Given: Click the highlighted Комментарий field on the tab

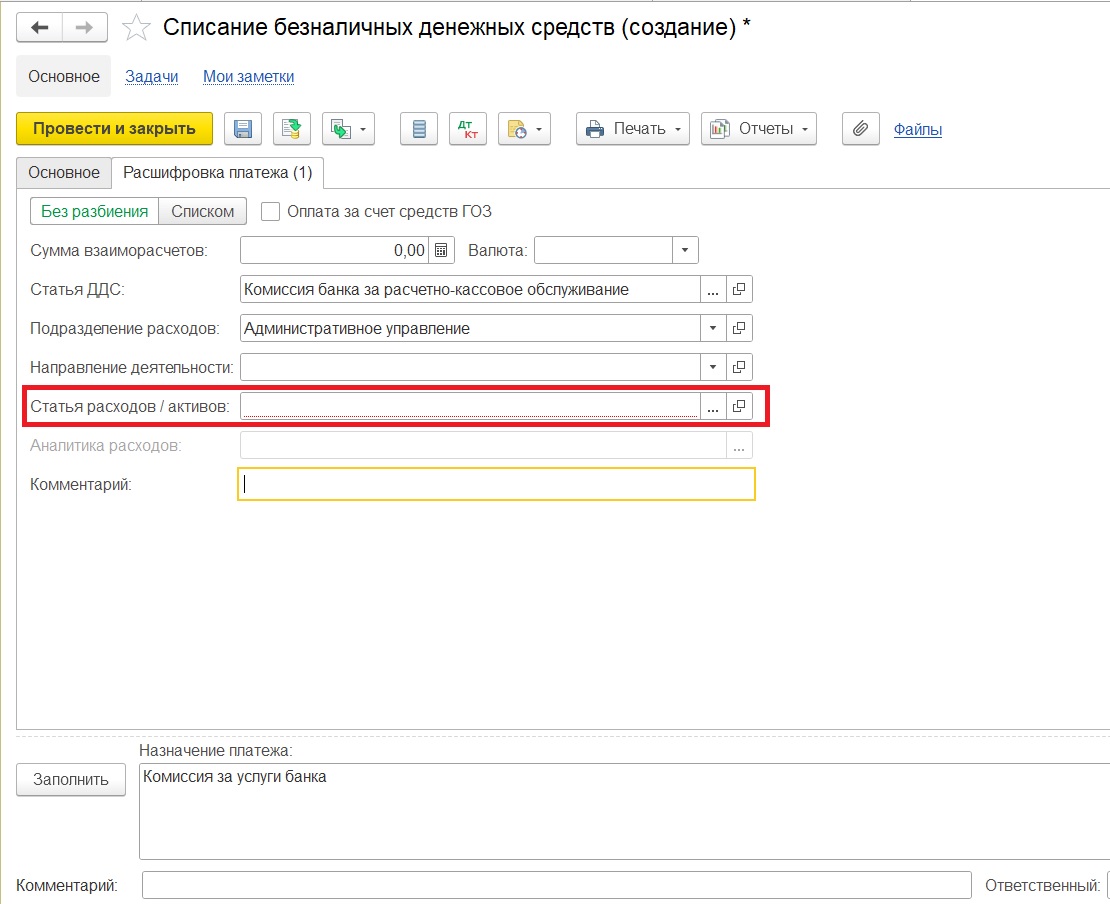Looking at the screenshot, I should pos(496,484).
